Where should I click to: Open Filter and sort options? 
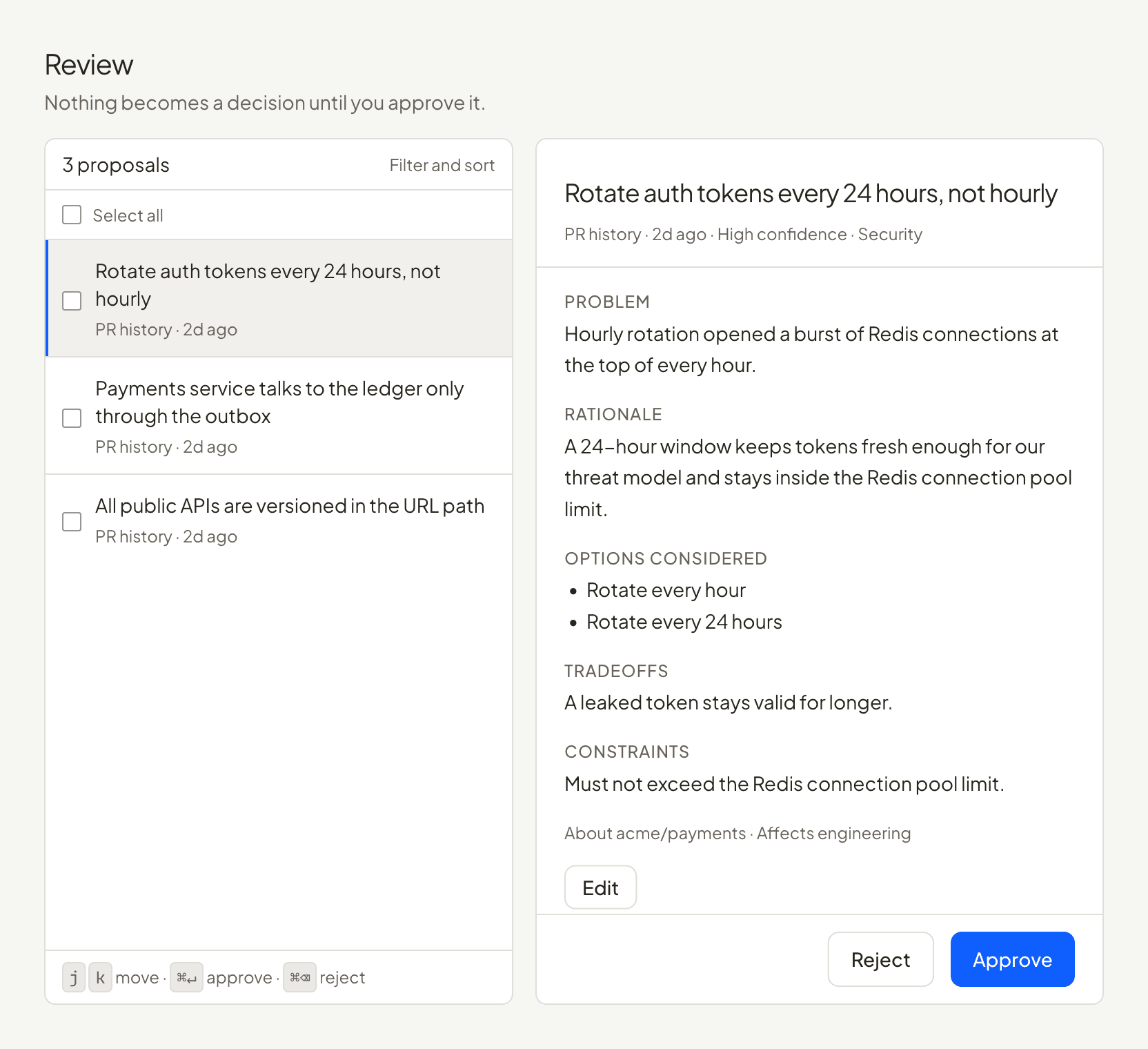pyautogui.click(x=442, y=165)
